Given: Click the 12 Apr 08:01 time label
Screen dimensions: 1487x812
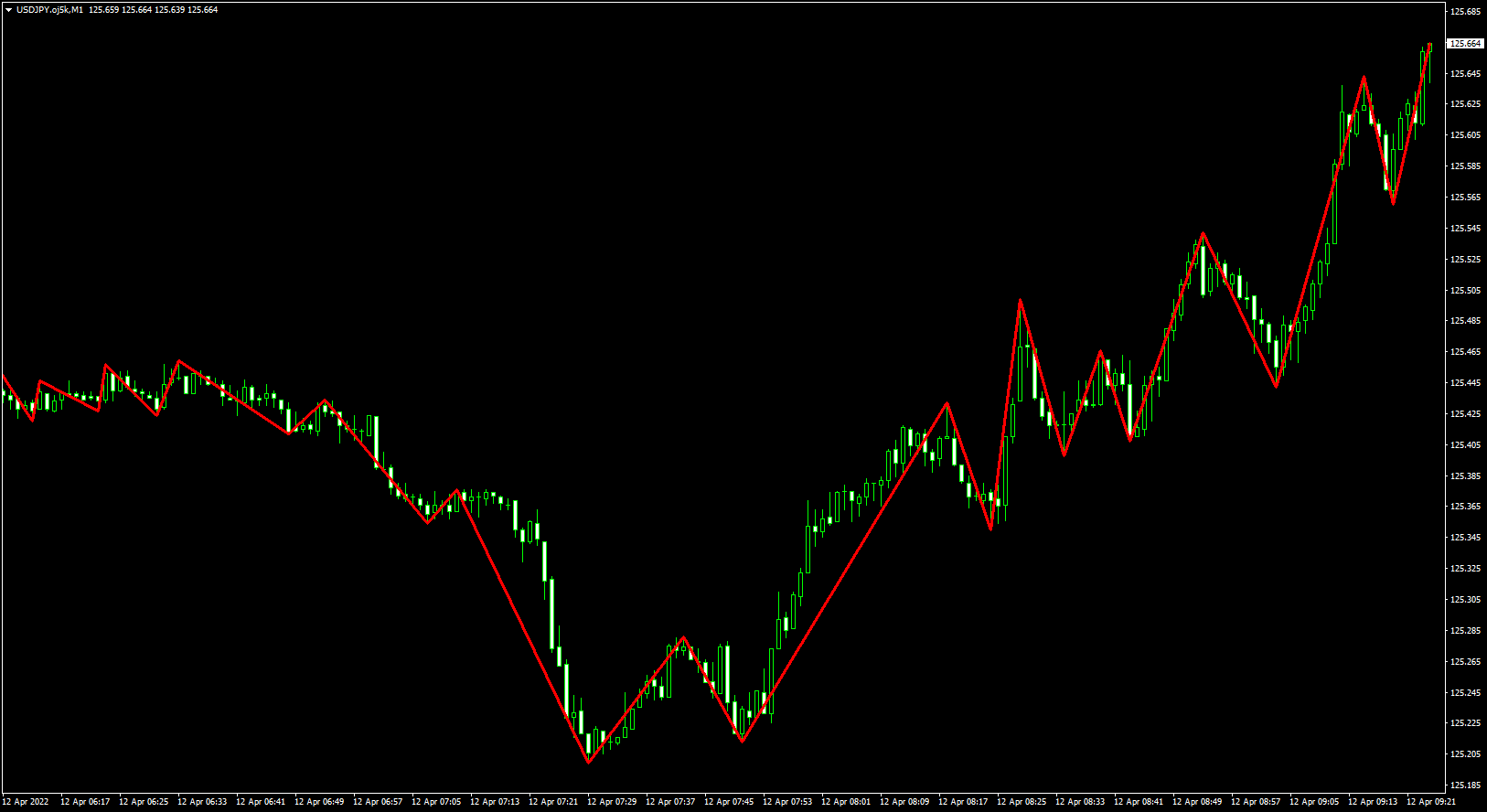Looking at the screenshot, I should click(846, 802).
